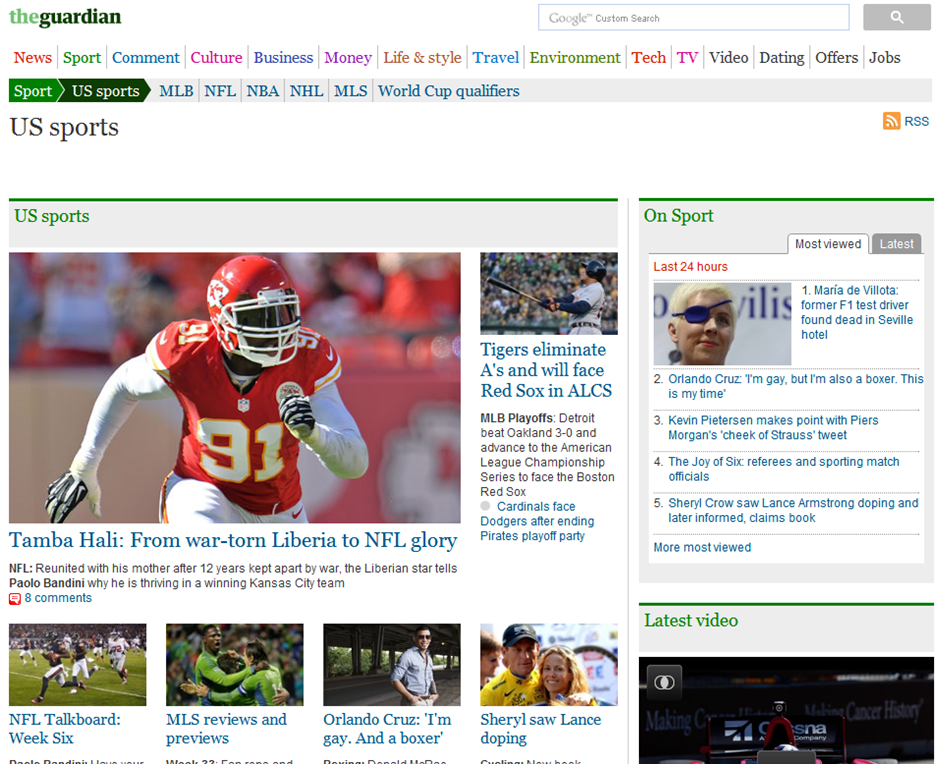Click the On Sport panel heading
Image resolution: width=944 pixels, height=764 pixels.
(x=678, y=216)
